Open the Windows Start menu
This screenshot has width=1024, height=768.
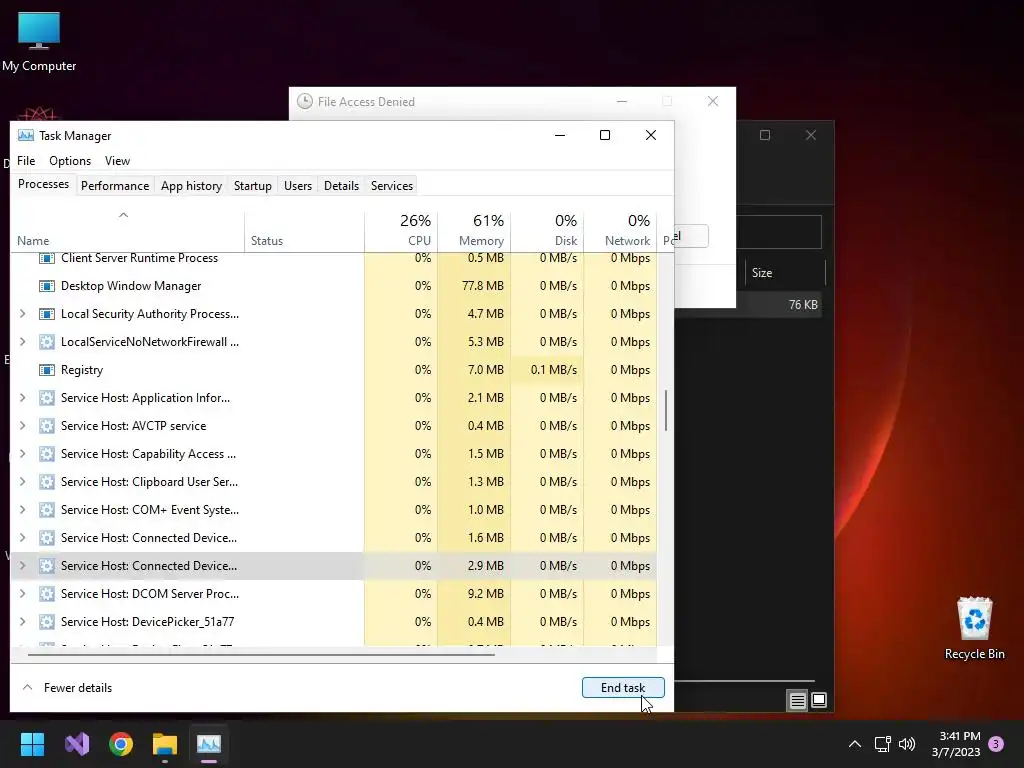click(32, 744)
